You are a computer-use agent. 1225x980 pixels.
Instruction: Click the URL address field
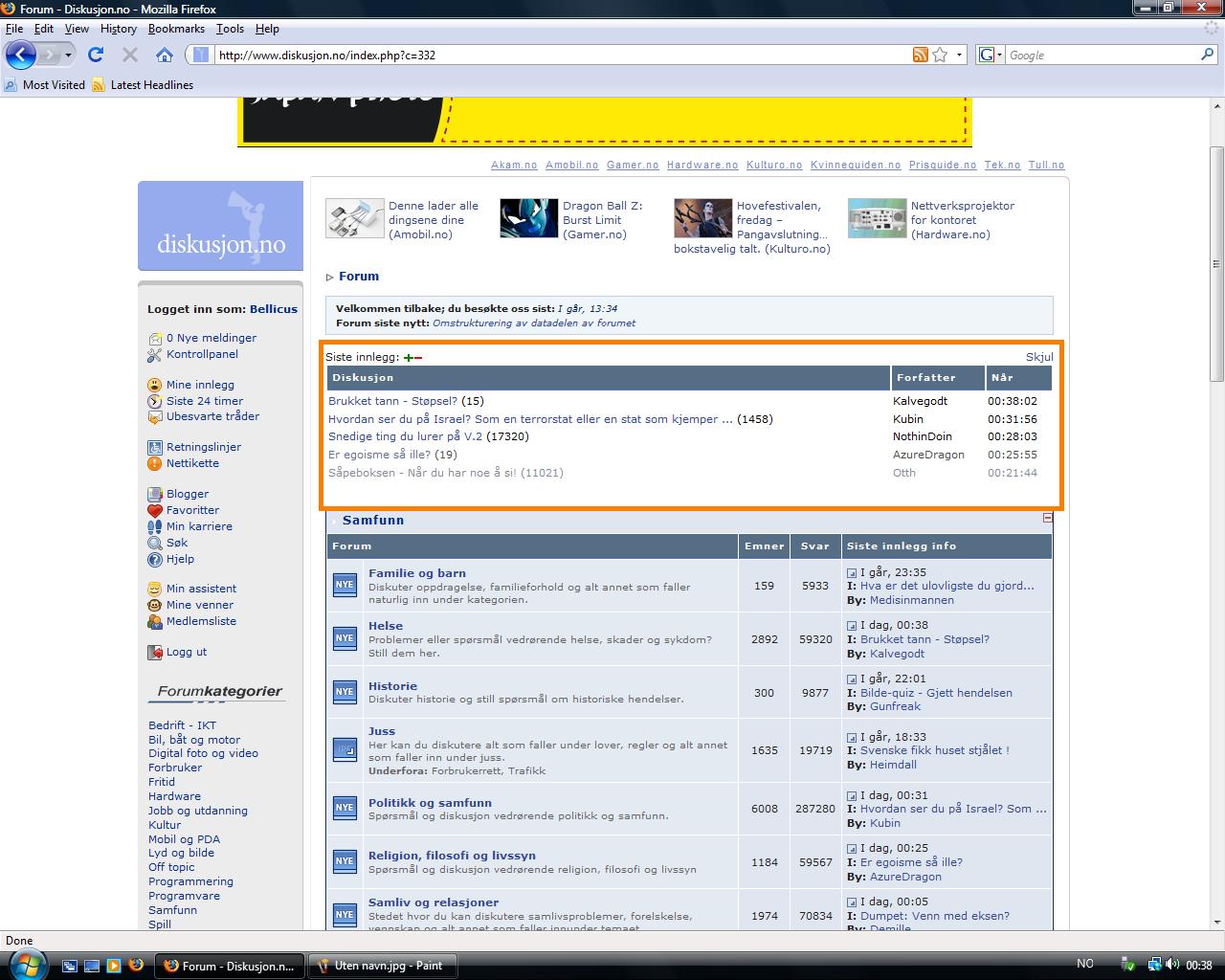coord(563,55)
